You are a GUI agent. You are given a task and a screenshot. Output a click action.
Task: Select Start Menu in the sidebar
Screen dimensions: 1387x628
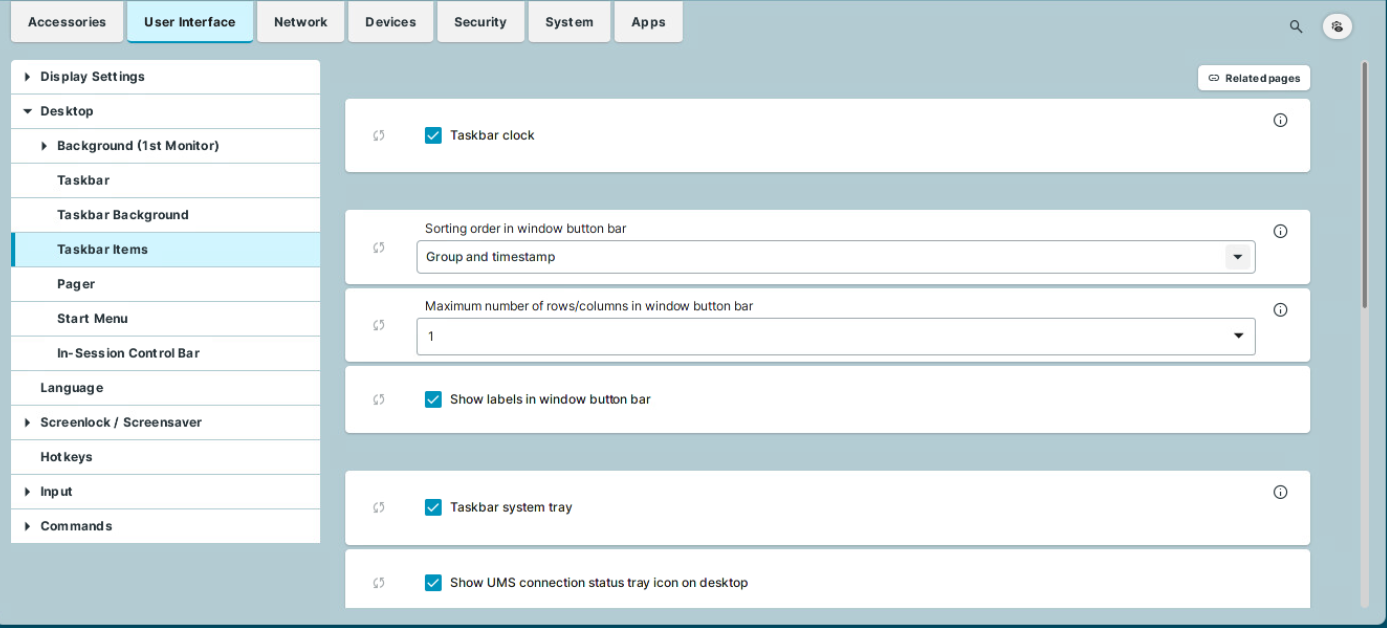tap(92, 319)
